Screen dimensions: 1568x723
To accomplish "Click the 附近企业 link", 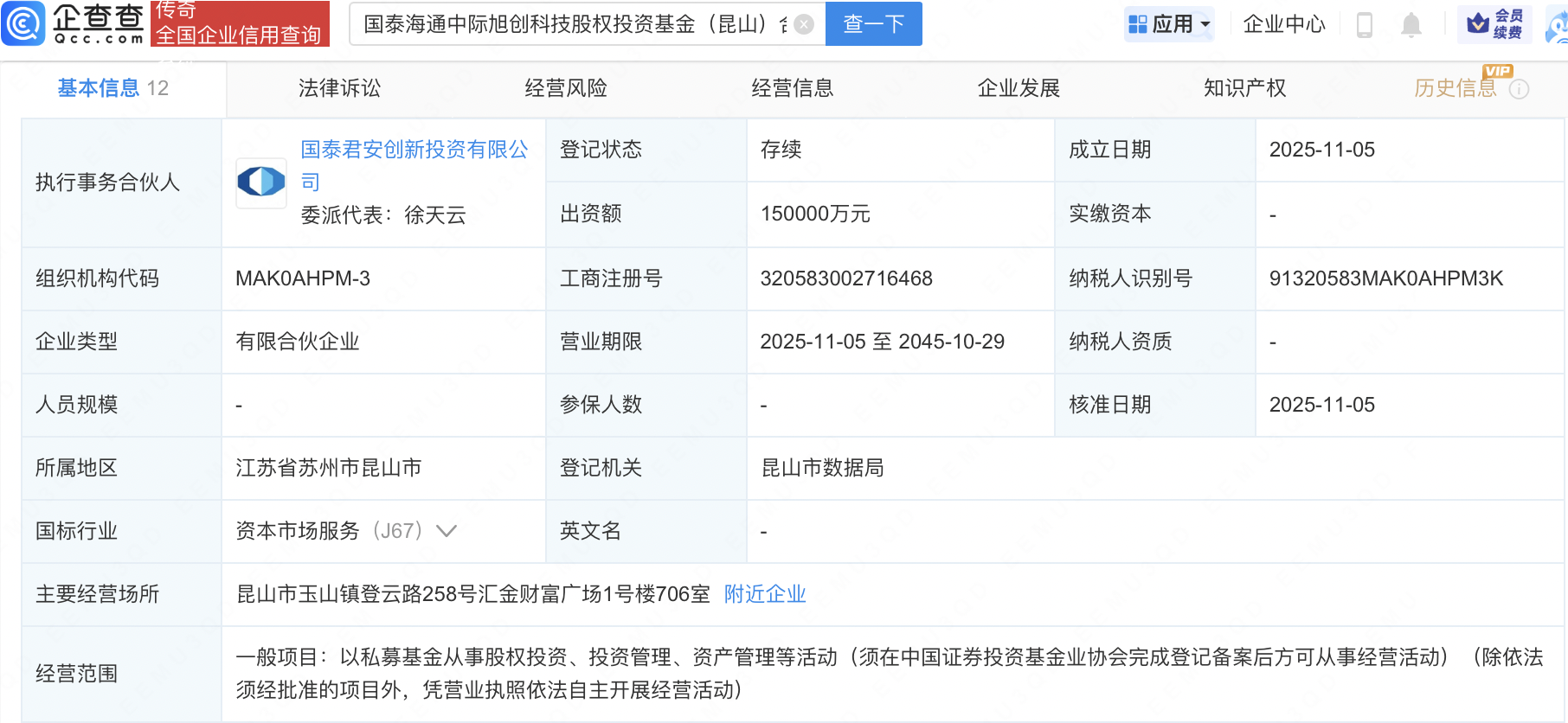I will point(765,594).
